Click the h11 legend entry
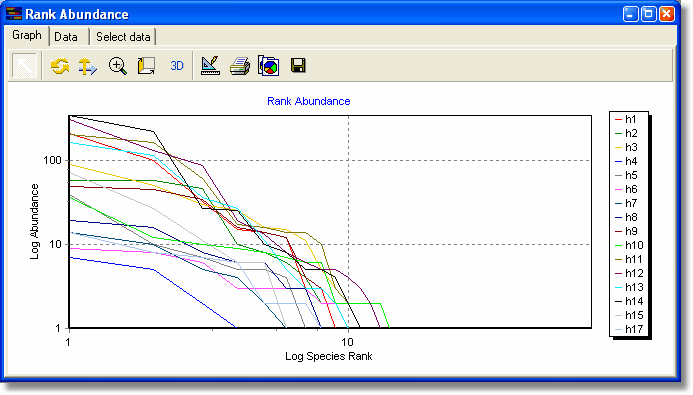The width and height of the screenshot is (693, 395). 629,259
